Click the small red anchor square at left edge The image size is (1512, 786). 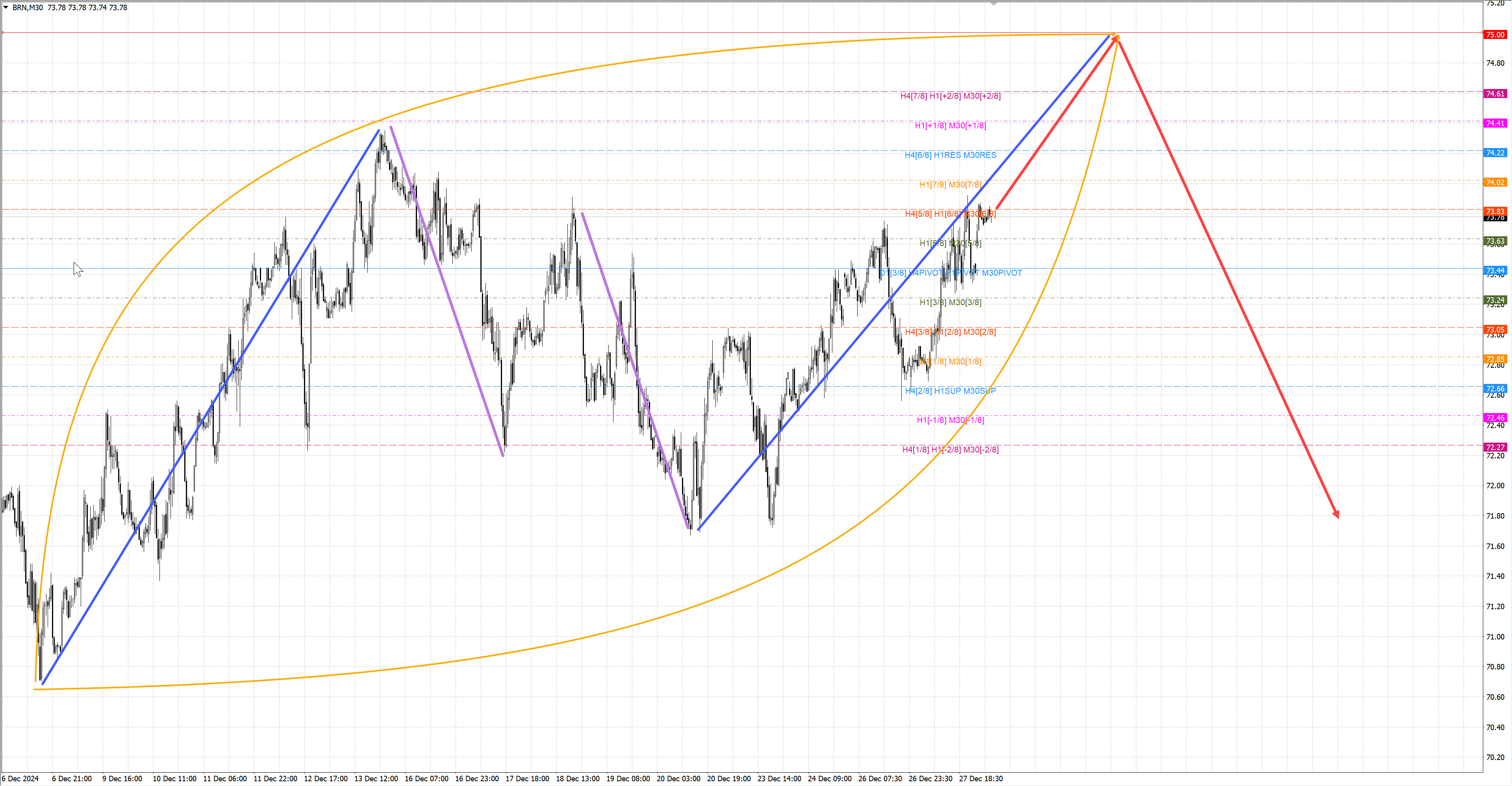(x=3, y=33)
